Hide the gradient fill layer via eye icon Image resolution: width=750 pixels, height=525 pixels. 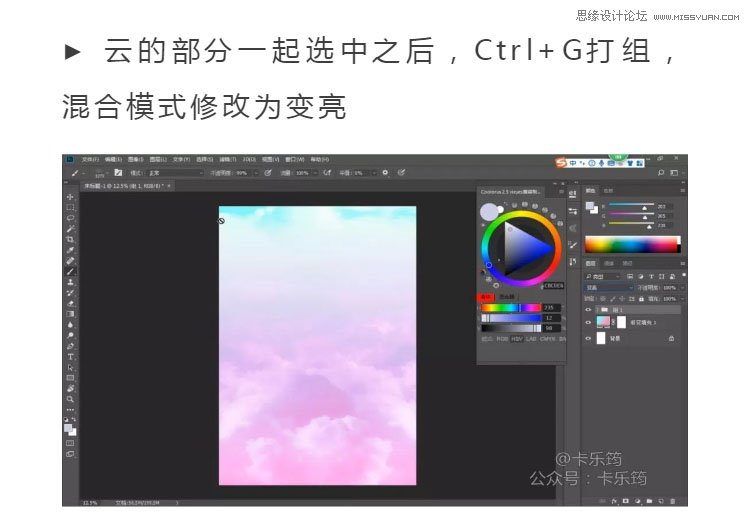point(588,323)
